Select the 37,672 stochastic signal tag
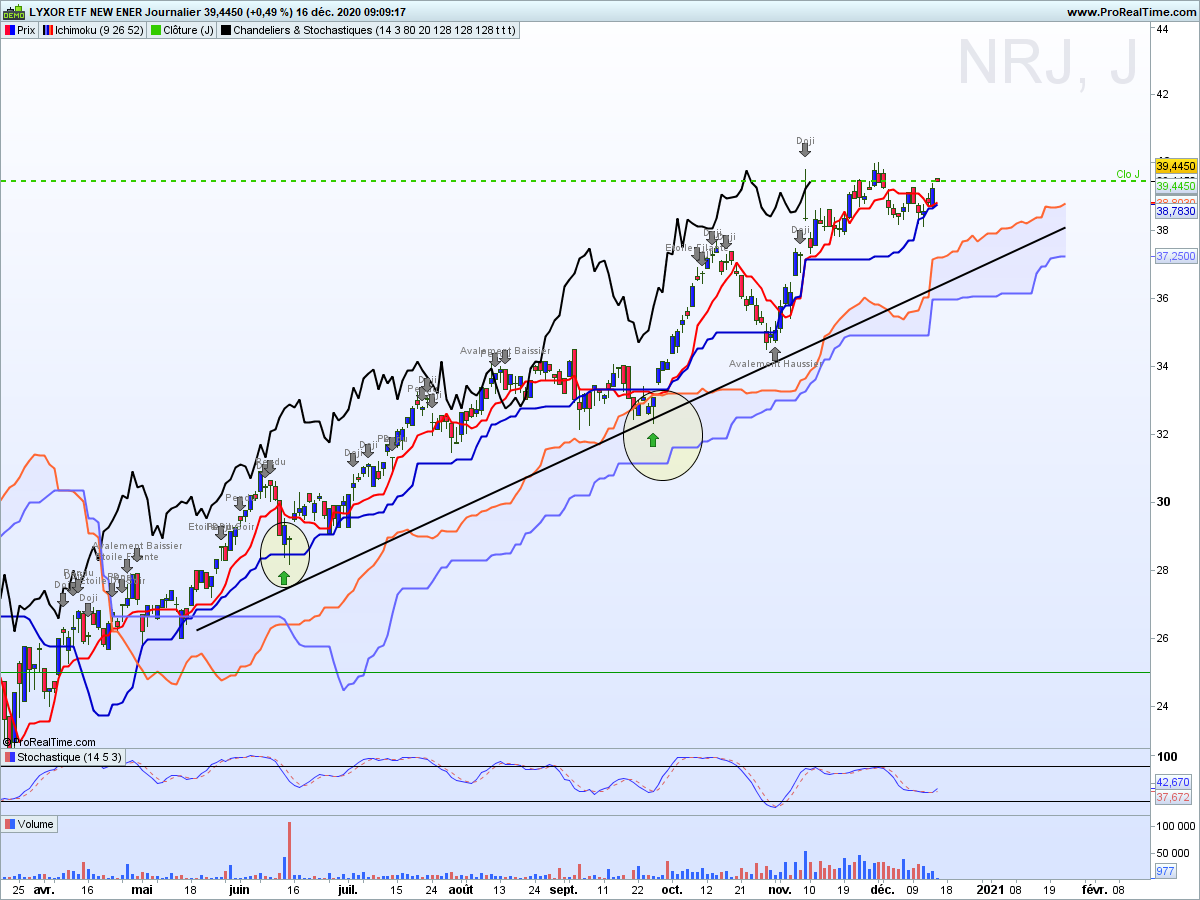 coord(1173,797)
